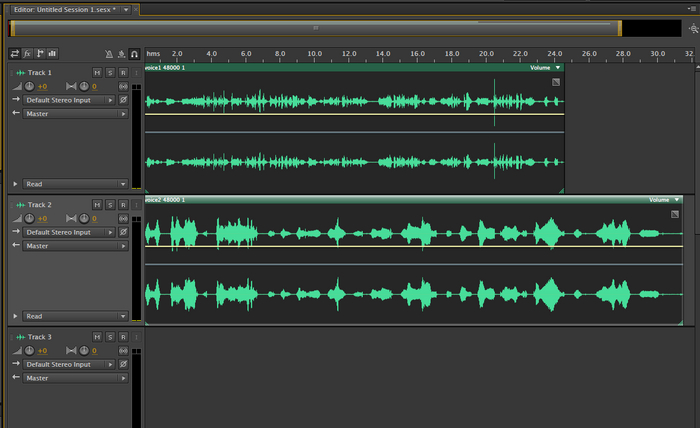Switch track controls to the Sends view
The image size is (700, 428).
pyautogui.click(x=39, y=53)
